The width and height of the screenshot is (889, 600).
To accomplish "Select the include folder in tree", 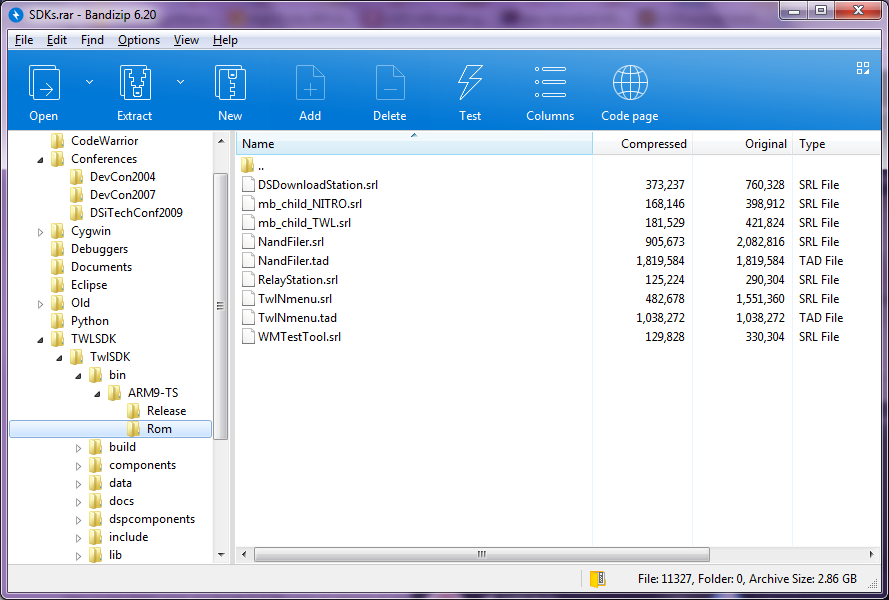I will [x=128, y=536].
